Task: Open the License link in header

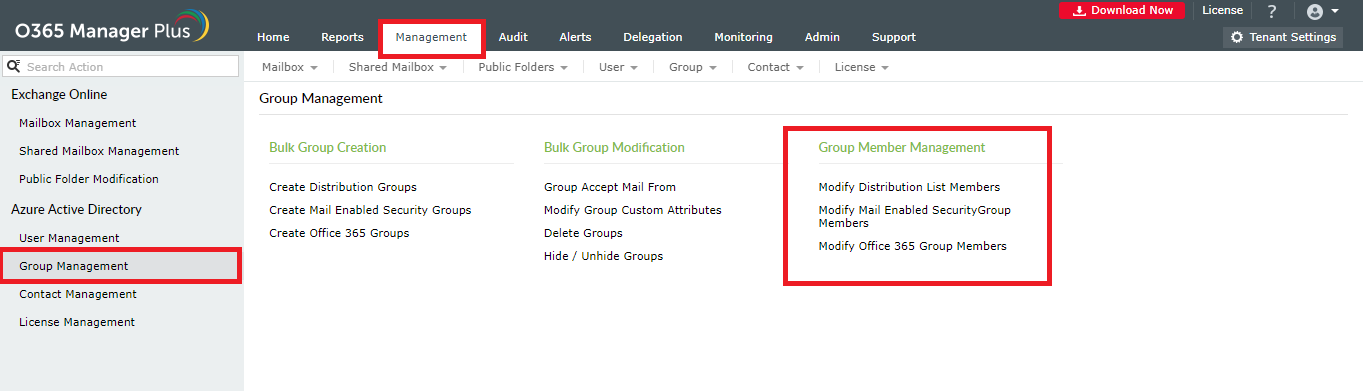Action: point(1222,10)
